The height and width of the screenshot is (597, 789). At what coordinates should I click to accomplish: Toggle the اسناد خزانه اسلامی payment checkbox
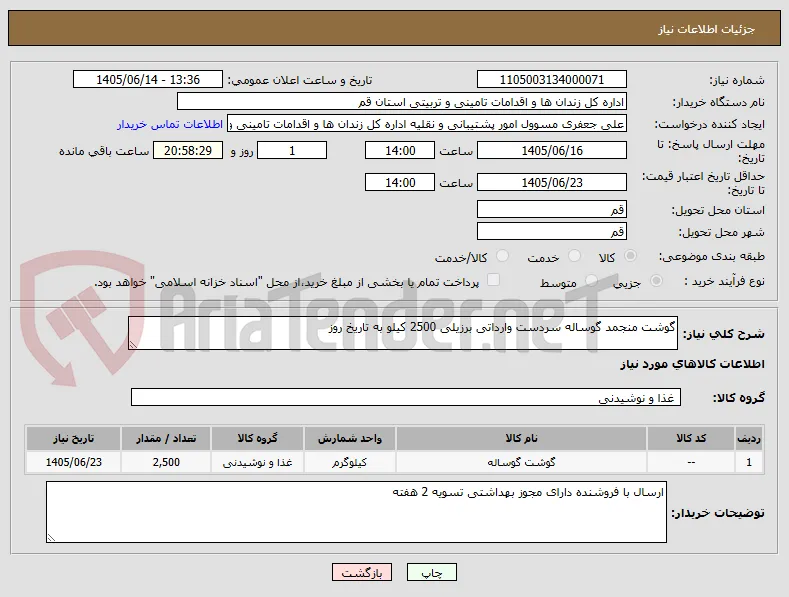tap(494, 280)
